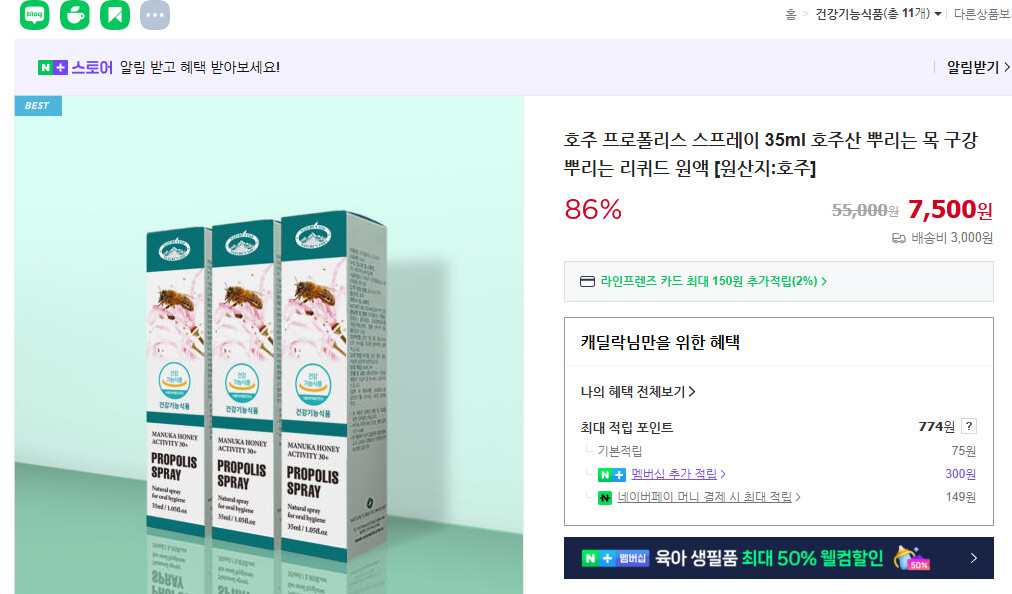Click the delivery truck shipping icon

[x=898, y=238]
